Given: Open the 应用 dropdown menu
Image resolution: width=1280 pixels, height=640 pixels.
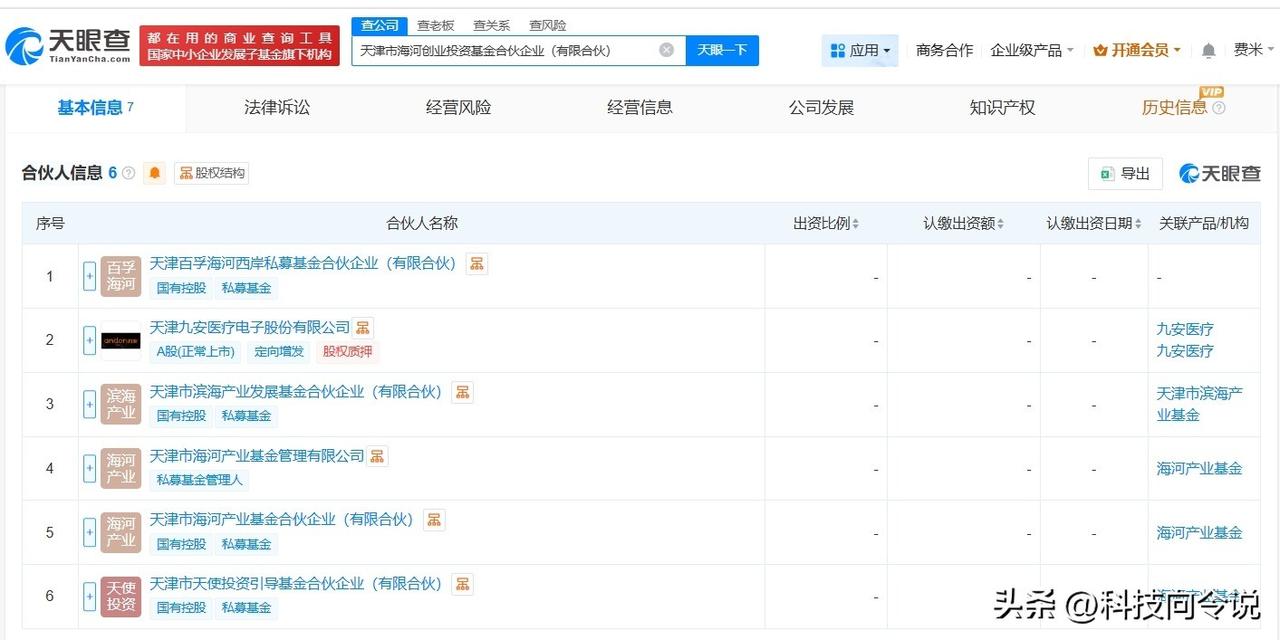Looking at the screenshot, I should tap(860, 50).
